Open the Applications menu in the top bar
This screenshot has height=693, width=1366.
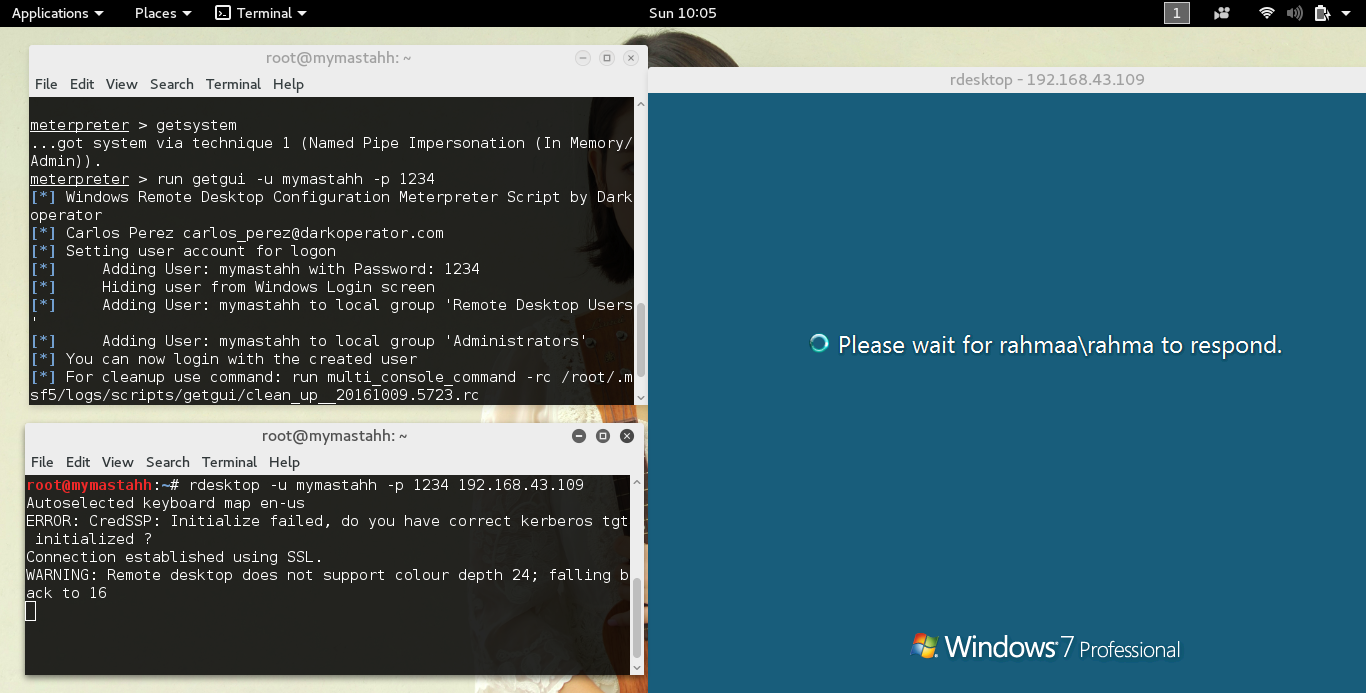pos(57,13)
